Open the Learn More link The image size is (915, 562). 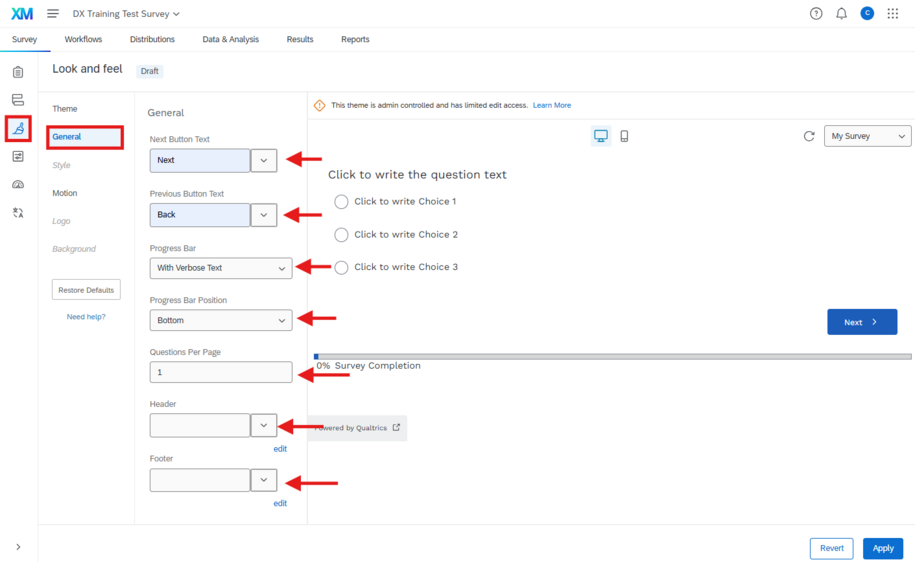tap(551, 105)
